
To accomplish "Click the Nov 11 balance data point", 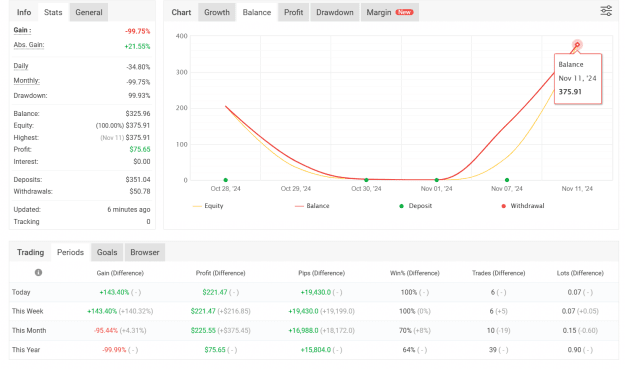I will 577,45.
